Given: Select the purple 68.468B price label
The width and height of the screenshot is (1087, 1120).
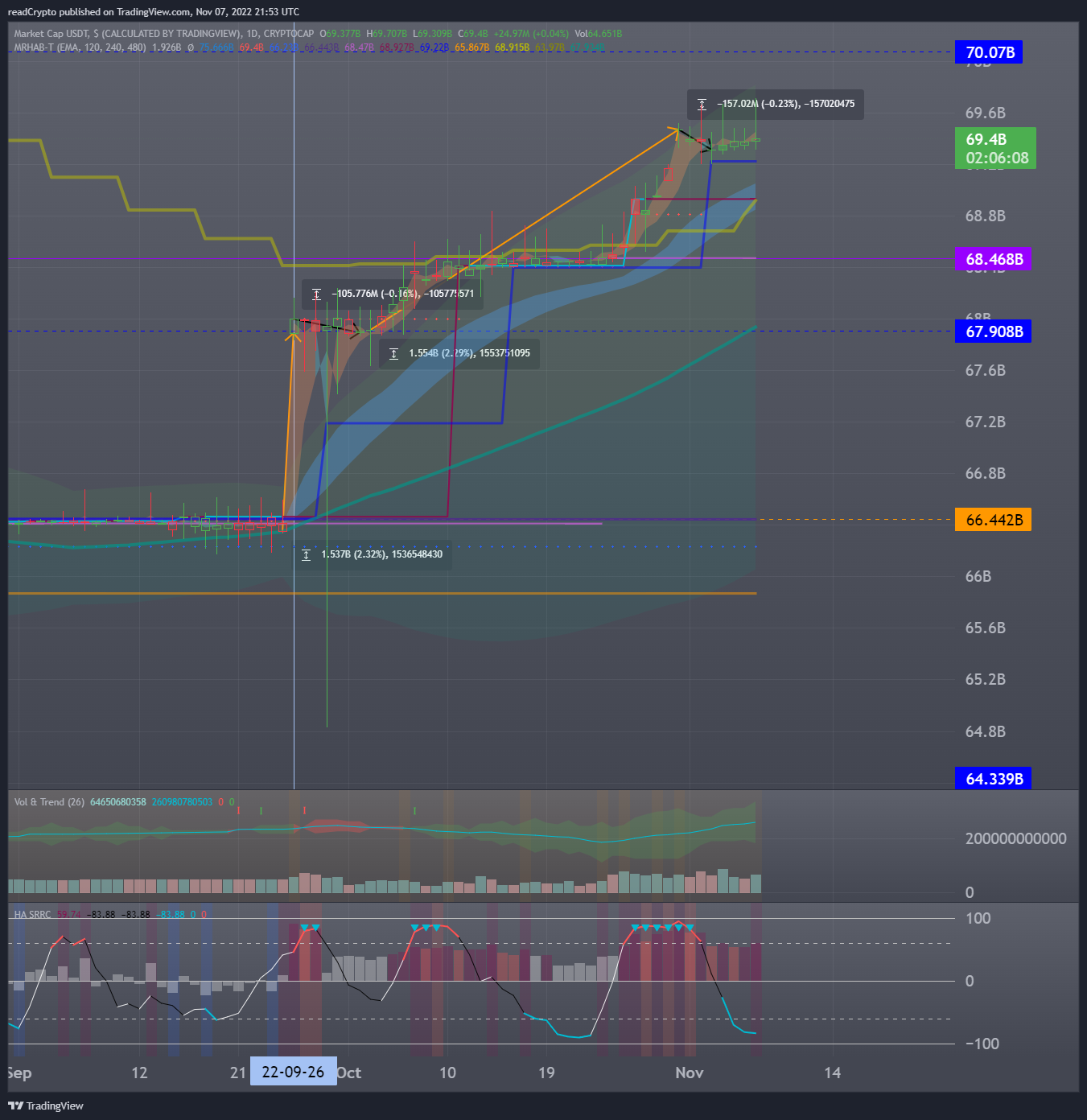Looking at the screenshot, I should [x=994, y=259].
